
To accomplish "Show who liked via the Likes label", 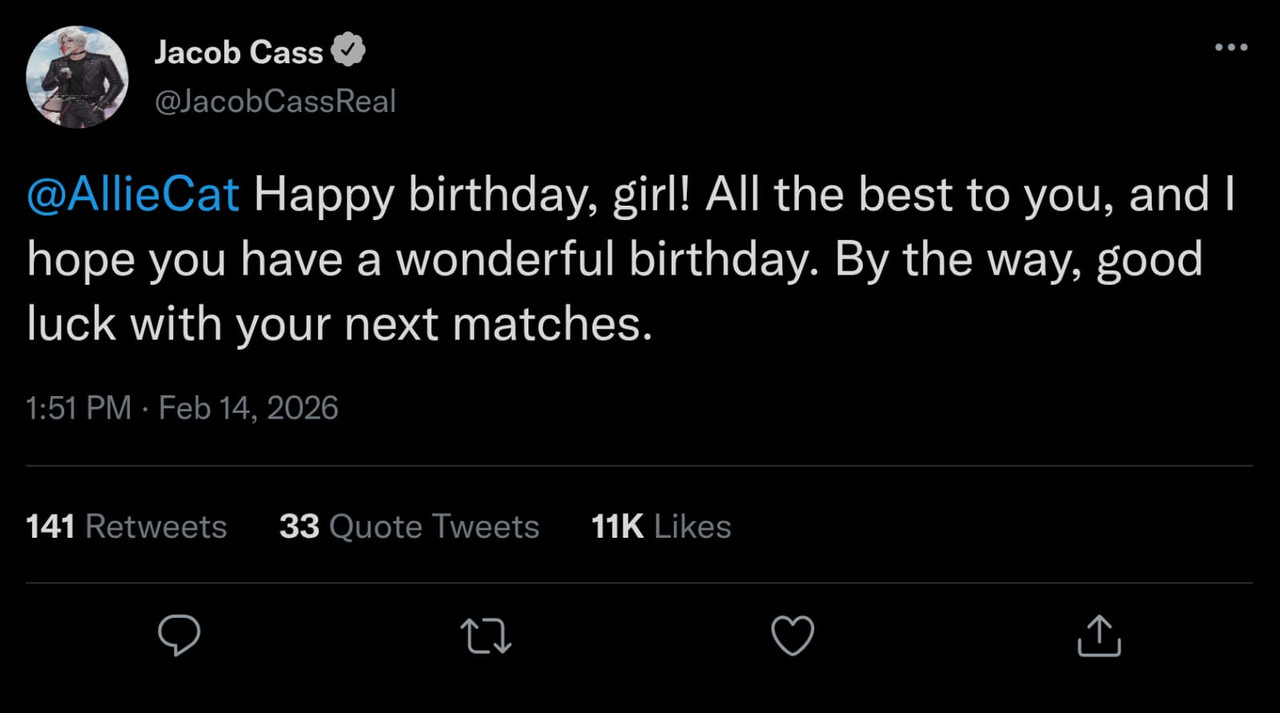I will point(692,526).
